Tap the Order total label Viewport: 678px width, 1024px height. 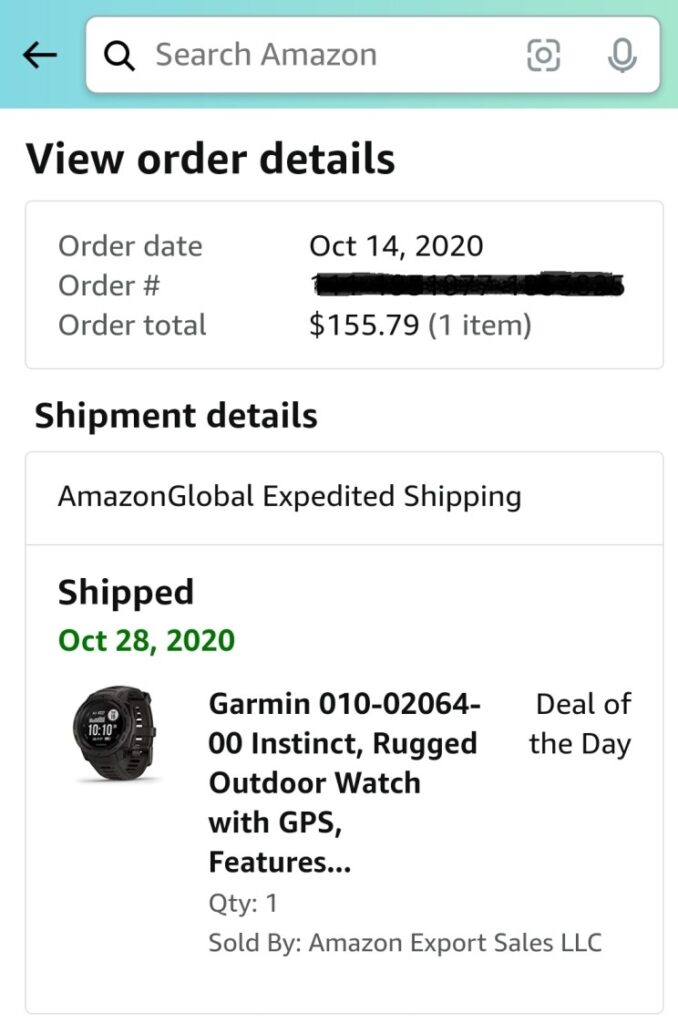[132, 325]
